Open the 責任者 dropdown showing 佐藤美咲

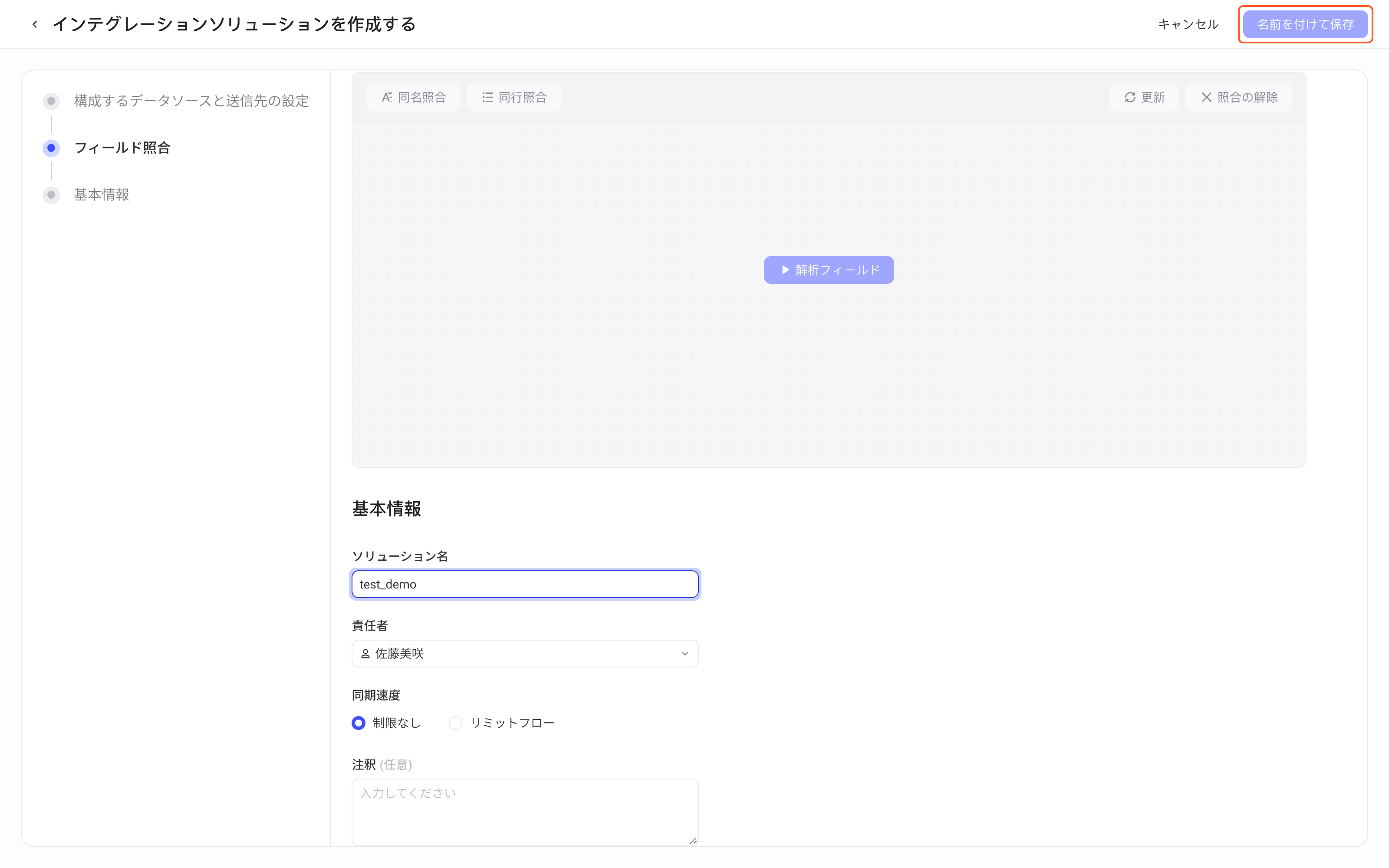click(525, 653)
